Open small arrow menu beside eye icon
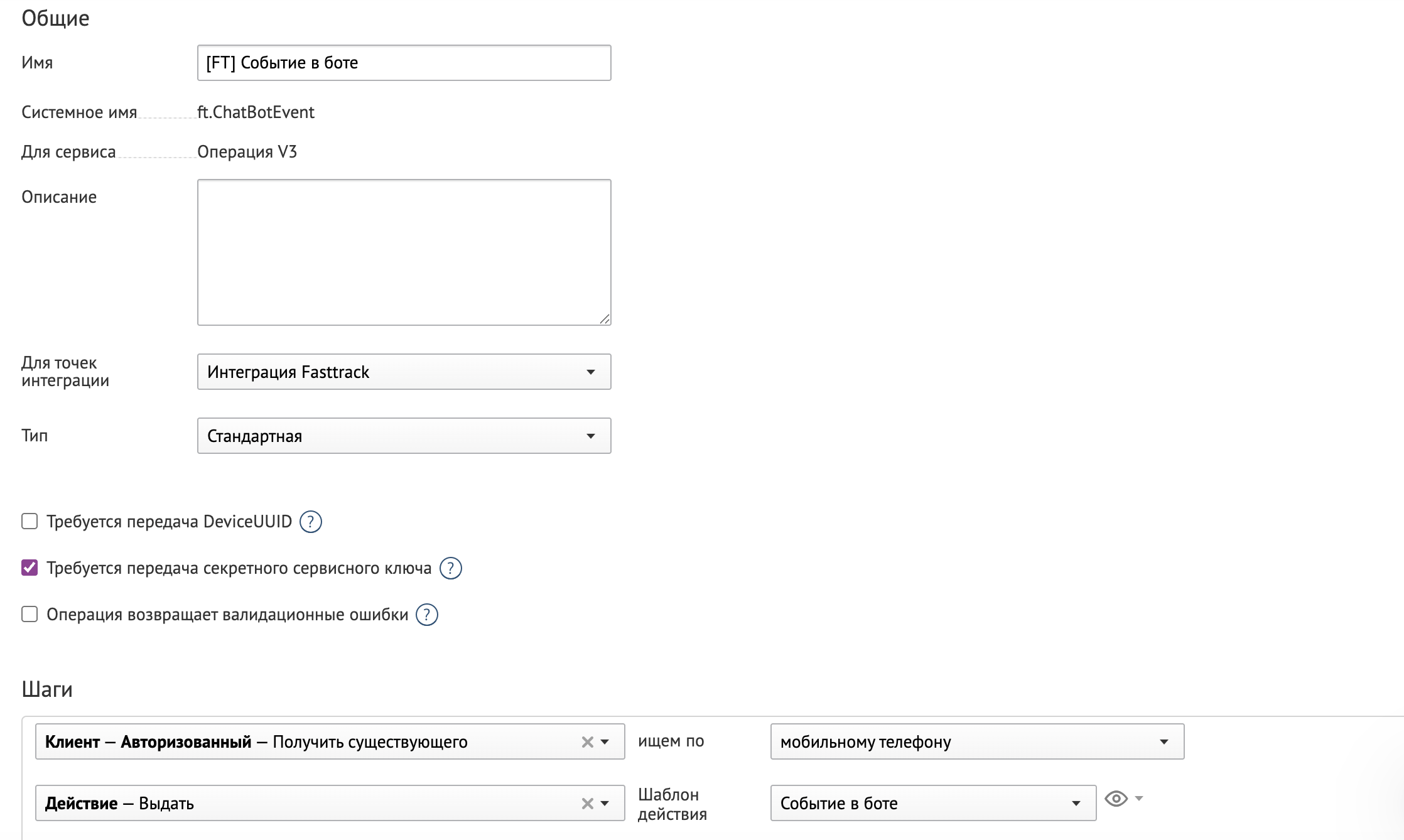Screen dimensions: 1404x840 tap(1139, 799)
